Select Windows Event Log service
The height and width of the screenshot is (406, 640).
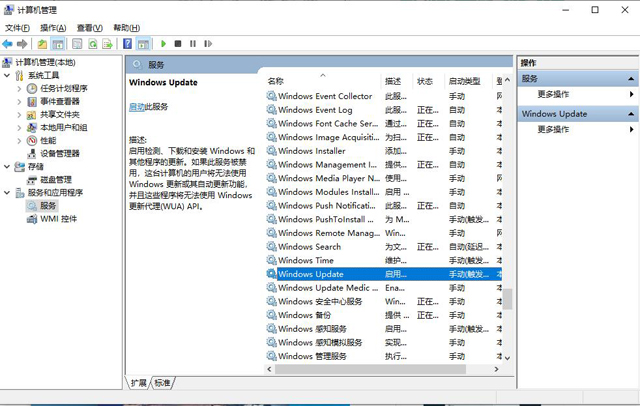[315, 110]
